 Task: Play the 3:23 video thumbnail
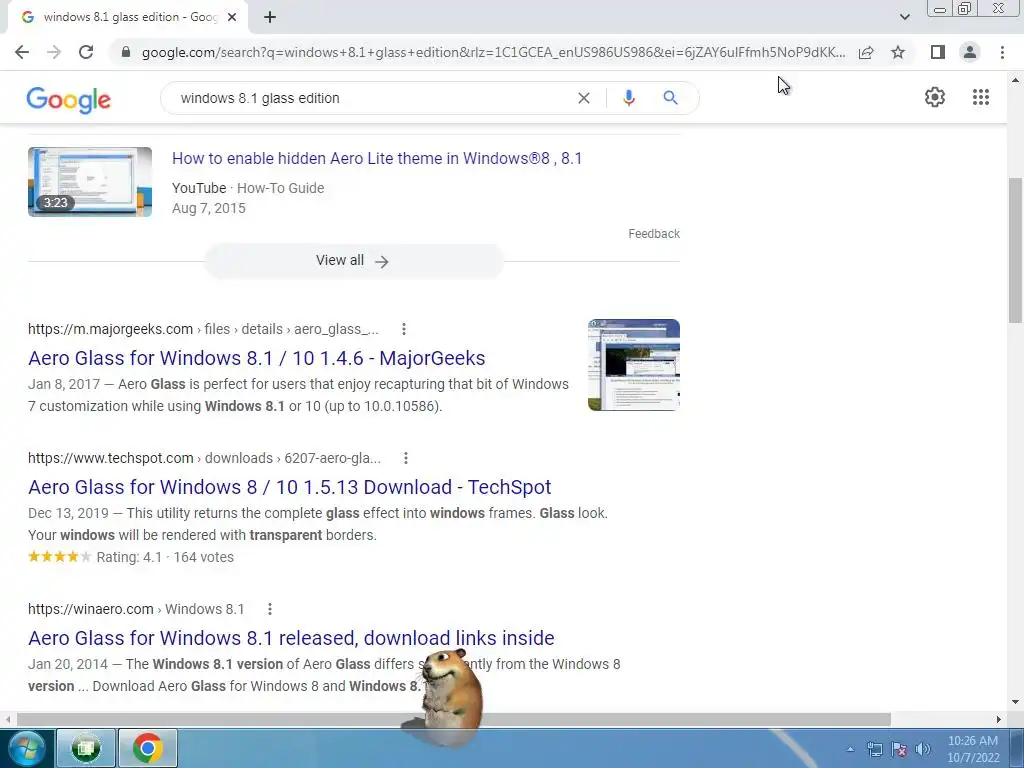[90, 182]
